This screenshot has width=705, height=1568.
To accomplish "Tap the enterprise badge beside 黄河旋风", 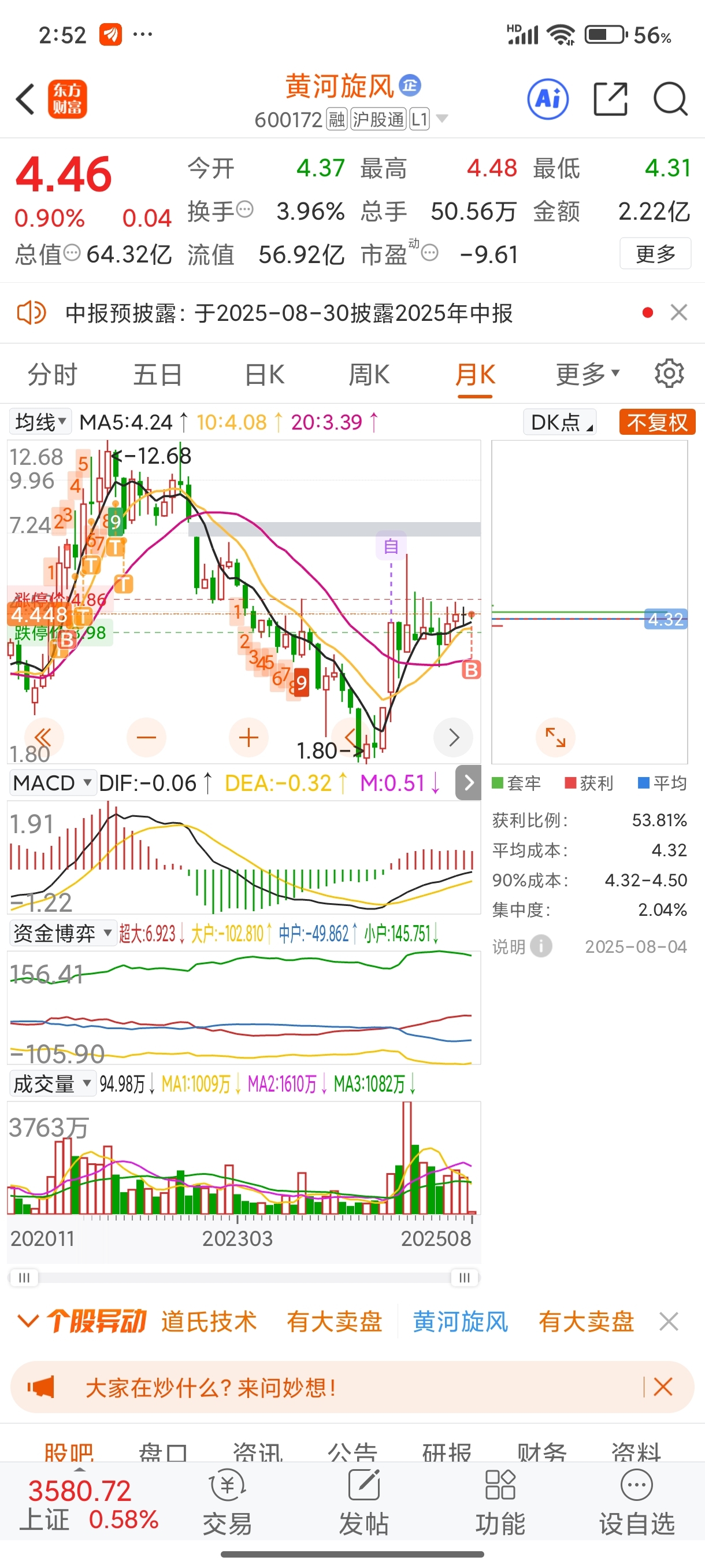I will coord(410,85).
